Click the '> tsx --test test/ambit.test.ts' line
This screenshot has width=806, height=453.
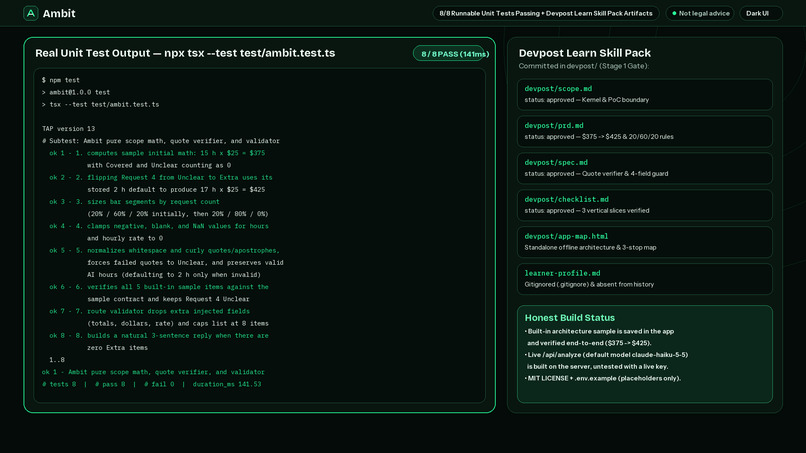coord(100,104)
